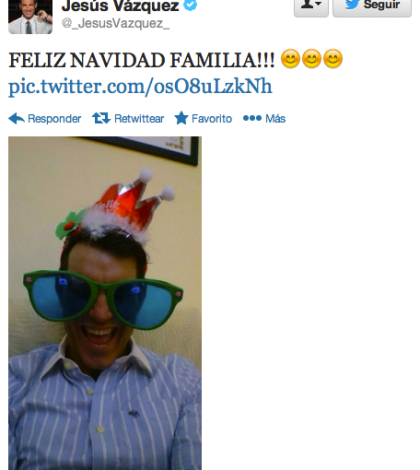Mark the tweet via the Favorito label
The height and width of the screenshot is (470, 420).
[x=212, y=118]
